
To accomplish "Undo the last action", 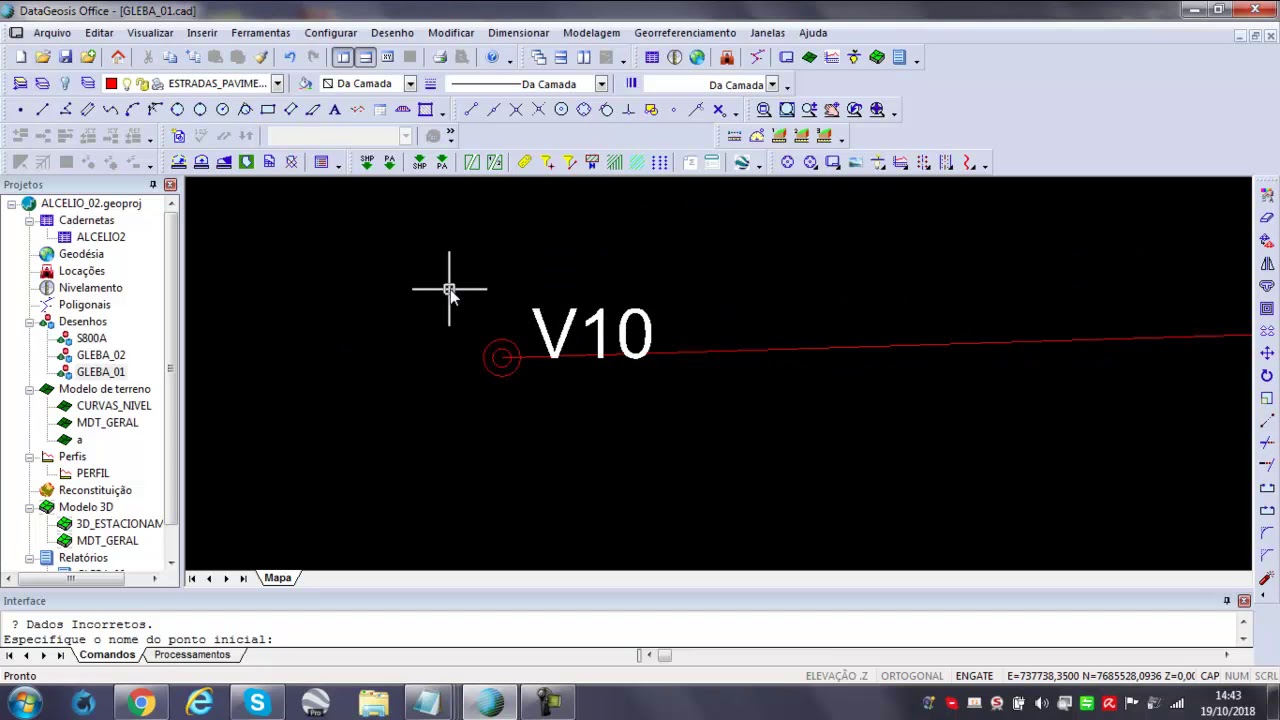I will pyautogui.click(x=290, y=57).
